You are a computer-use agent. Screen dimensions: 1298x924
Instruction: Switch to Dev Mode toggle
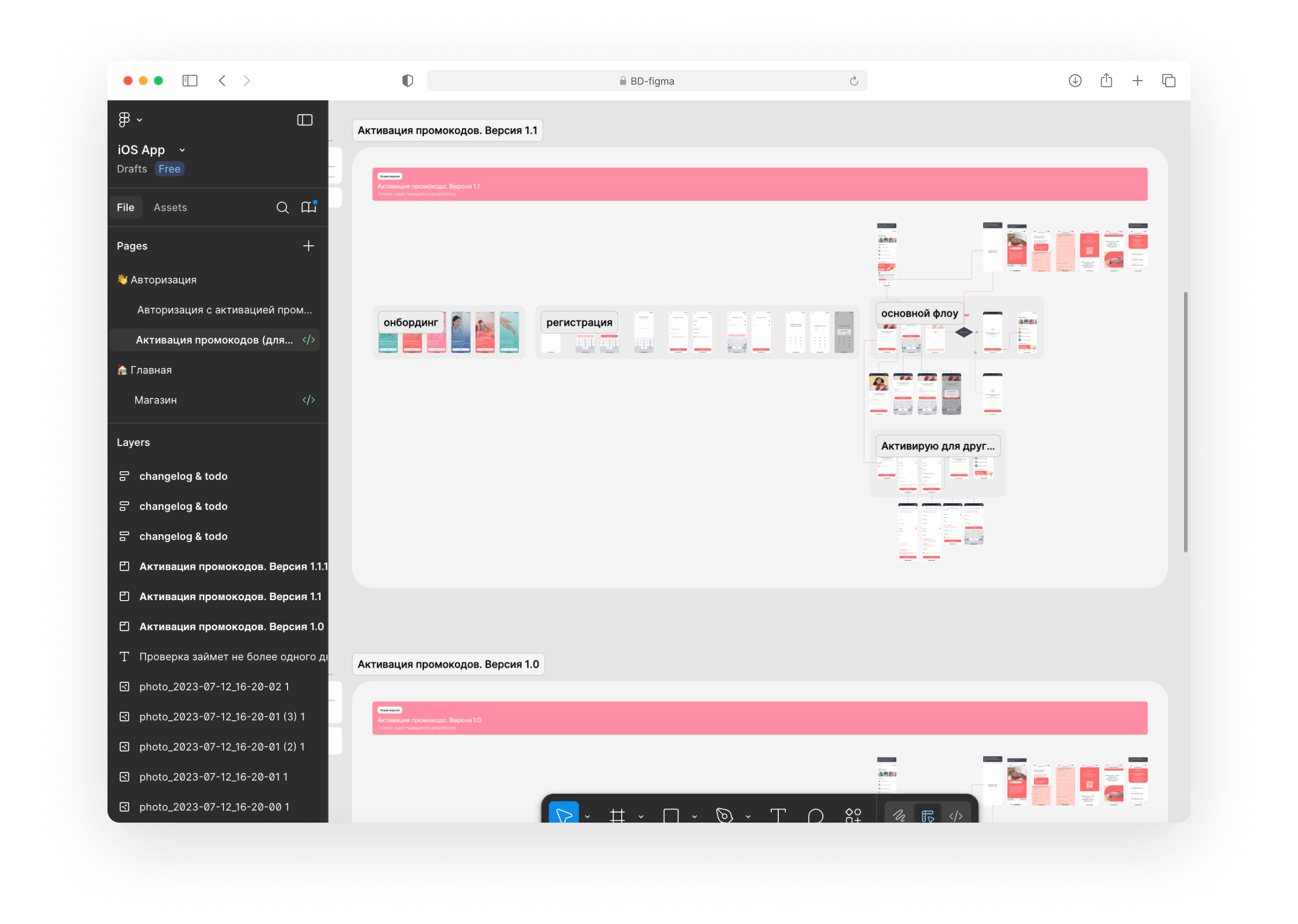coord(956,816)
